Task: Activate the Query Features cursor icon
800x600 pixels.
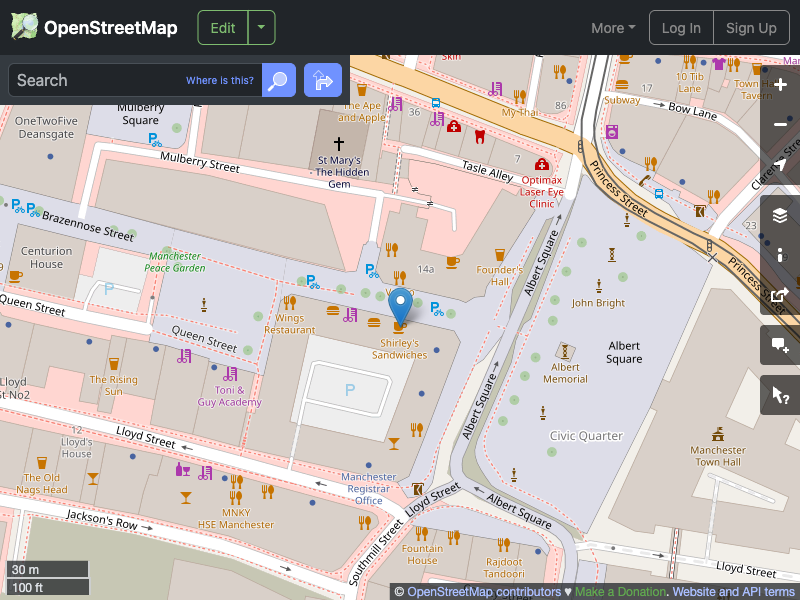Action: coord(781,394)
